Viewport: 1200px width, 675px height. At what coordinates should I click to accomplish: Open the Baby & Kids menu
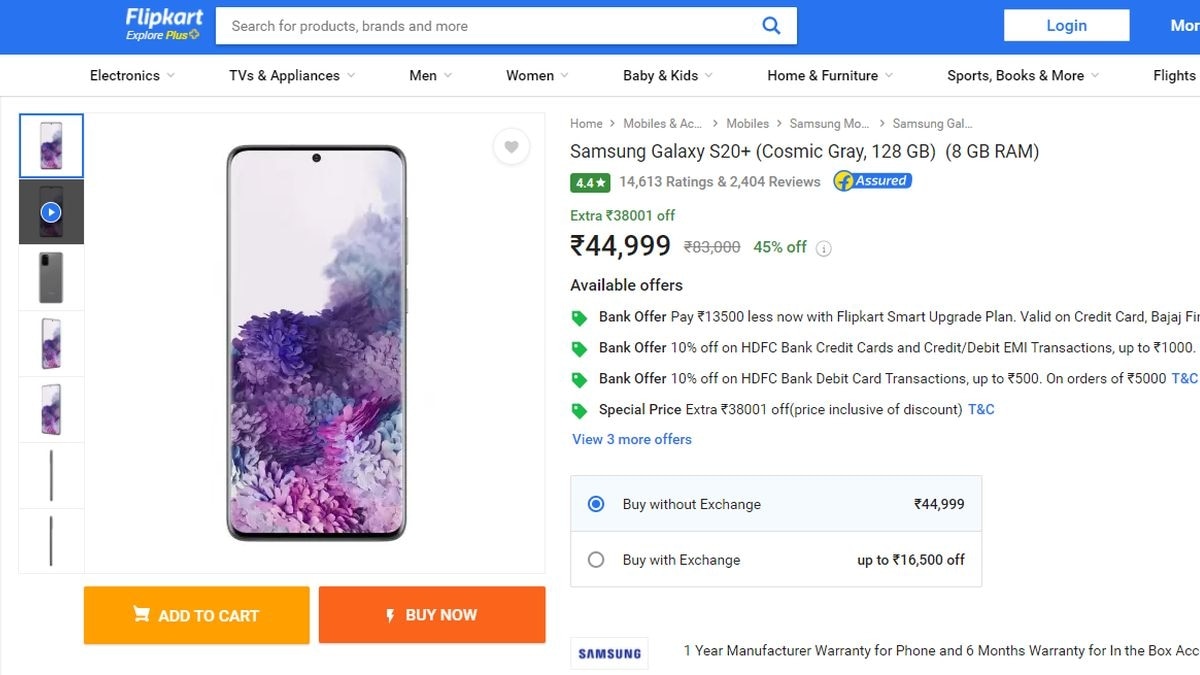[667, 75]
